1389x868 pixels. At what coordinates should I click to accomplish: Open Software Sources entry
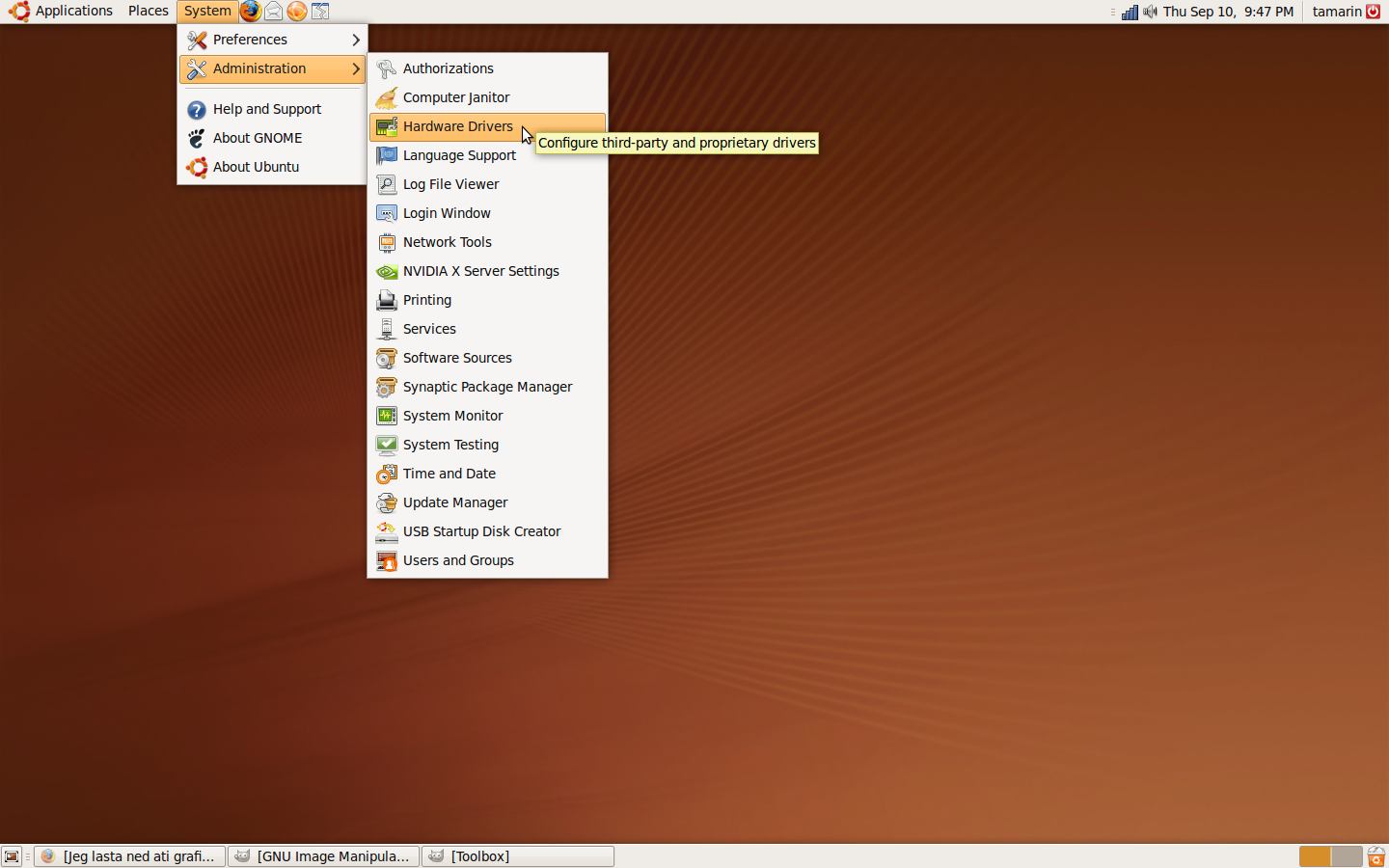tap(487, 358)
